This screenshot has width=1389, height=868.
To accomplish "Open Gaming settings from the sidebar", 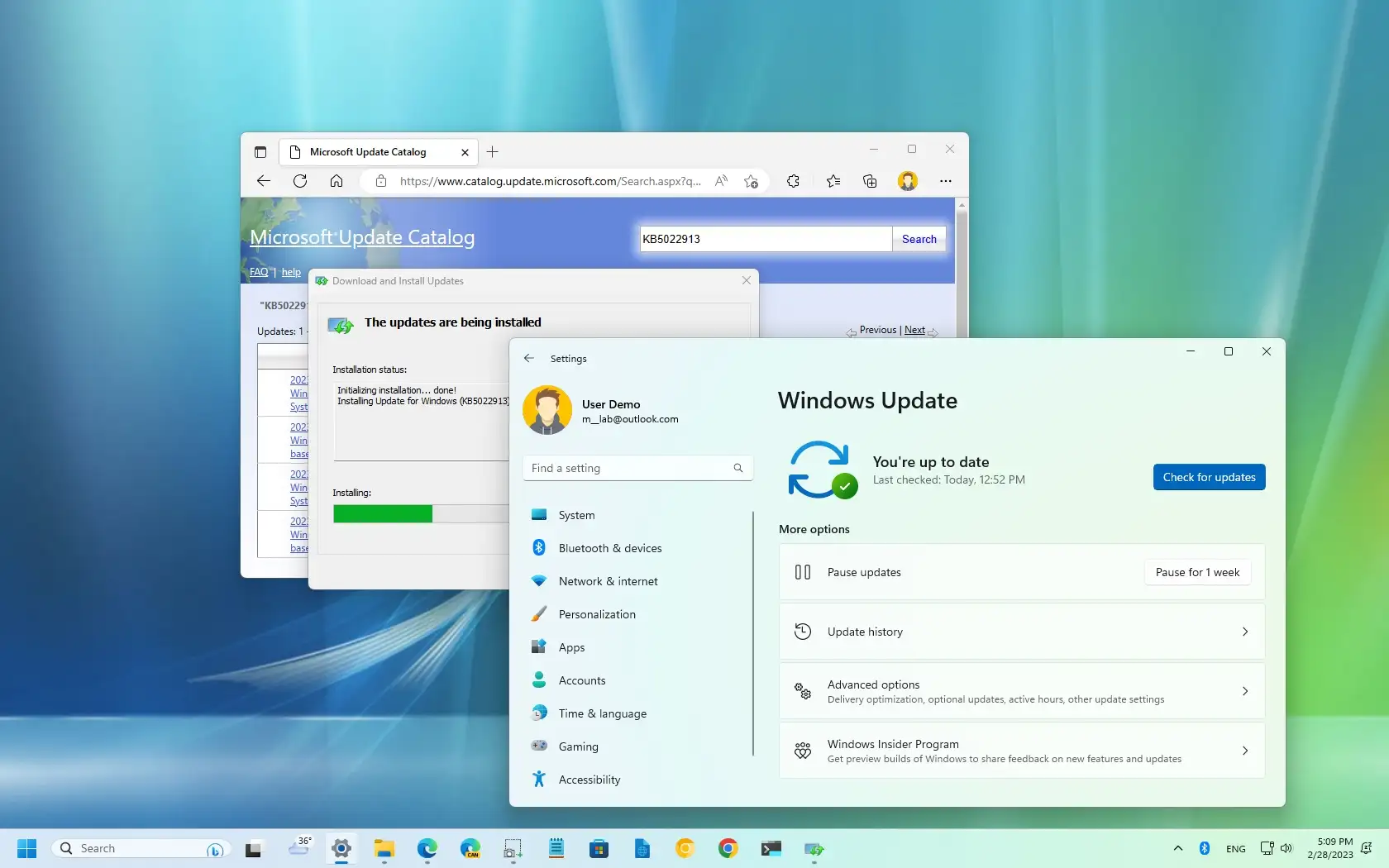I will (578, 746).
